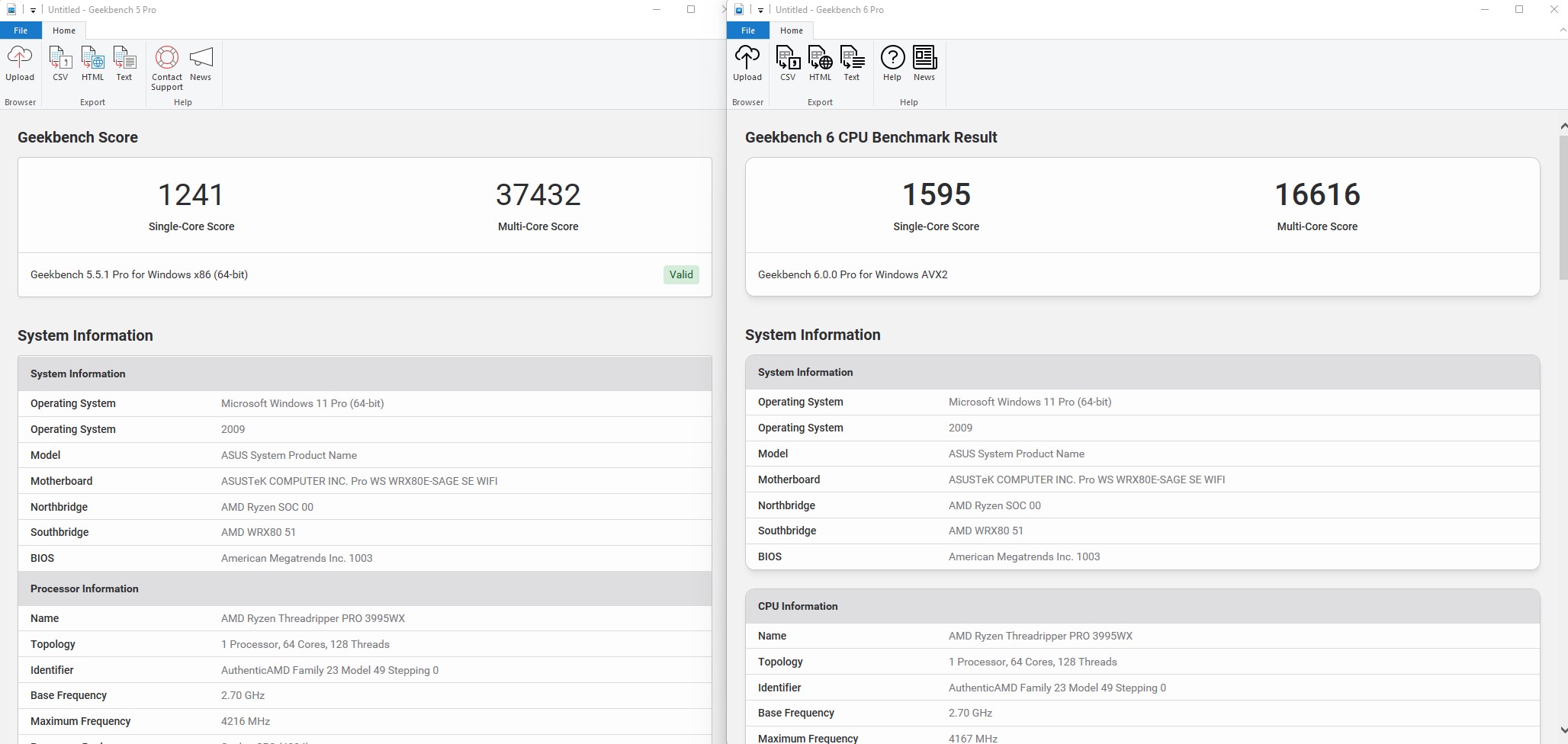This screenshot has width=1568, height=744.
Task: Expand Geekbench 5 quick access toolbar dropdown
Action: pos(33,10)
